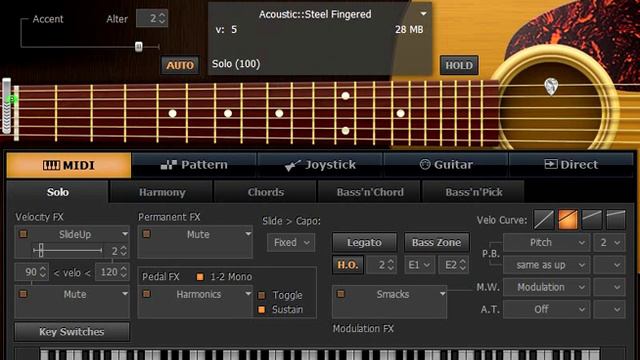640x360 pixels.
Task: Switch to the Pattern tab
Action: pos(194,165)
